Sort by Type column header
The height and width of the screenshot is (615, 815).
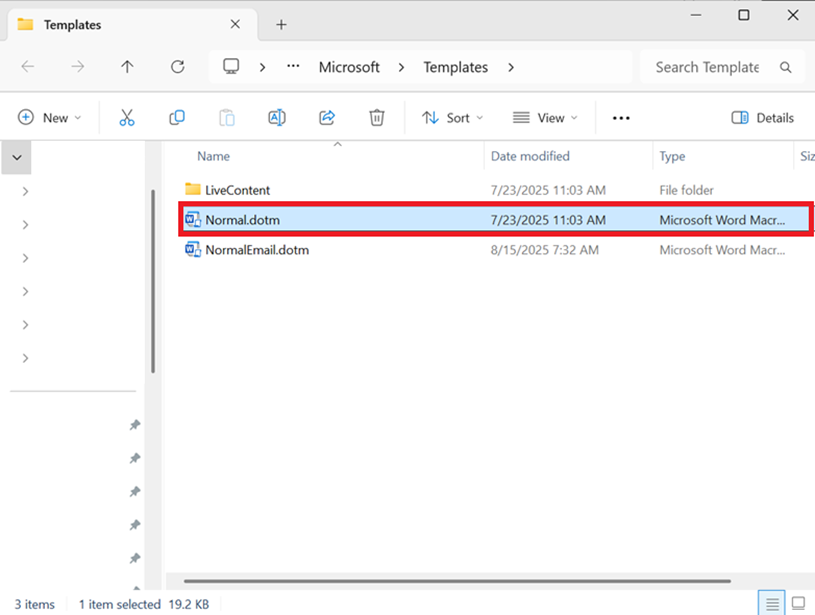point(672,156)
